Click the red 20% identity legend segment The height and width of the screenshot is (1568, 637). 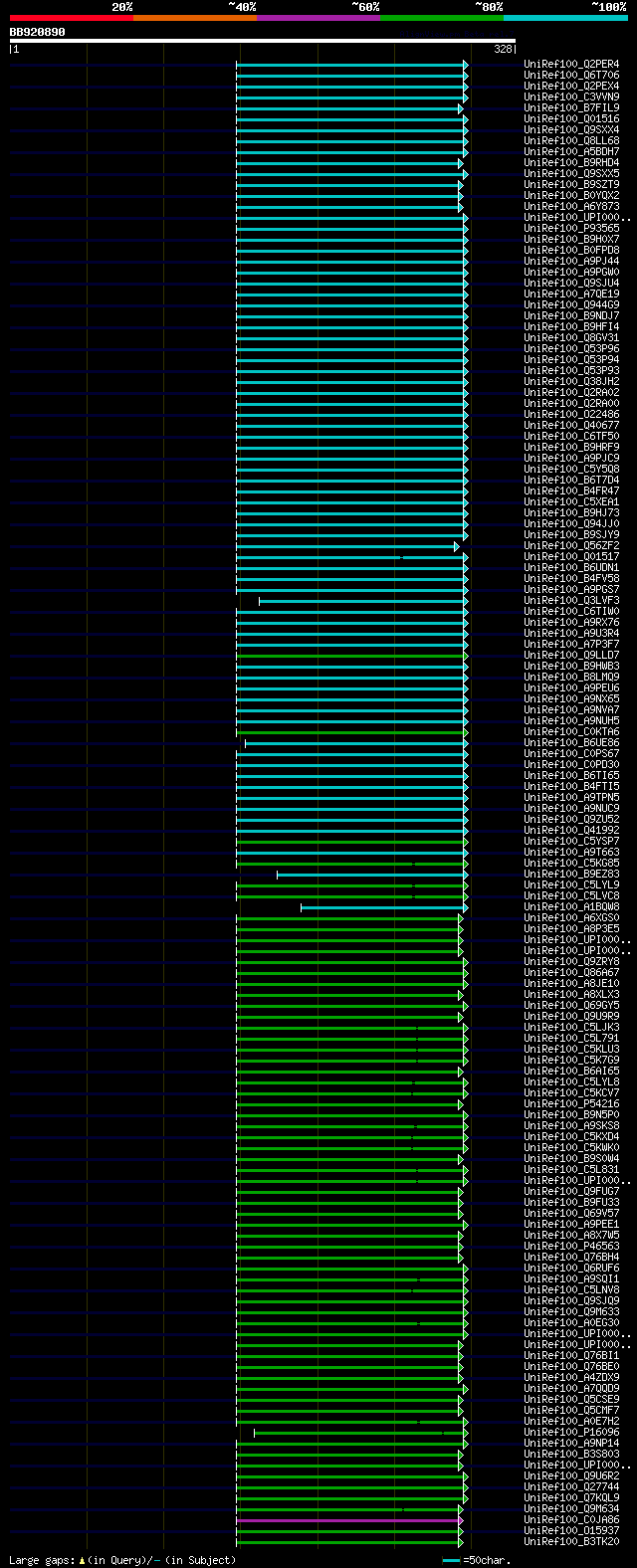click(72, 18)
